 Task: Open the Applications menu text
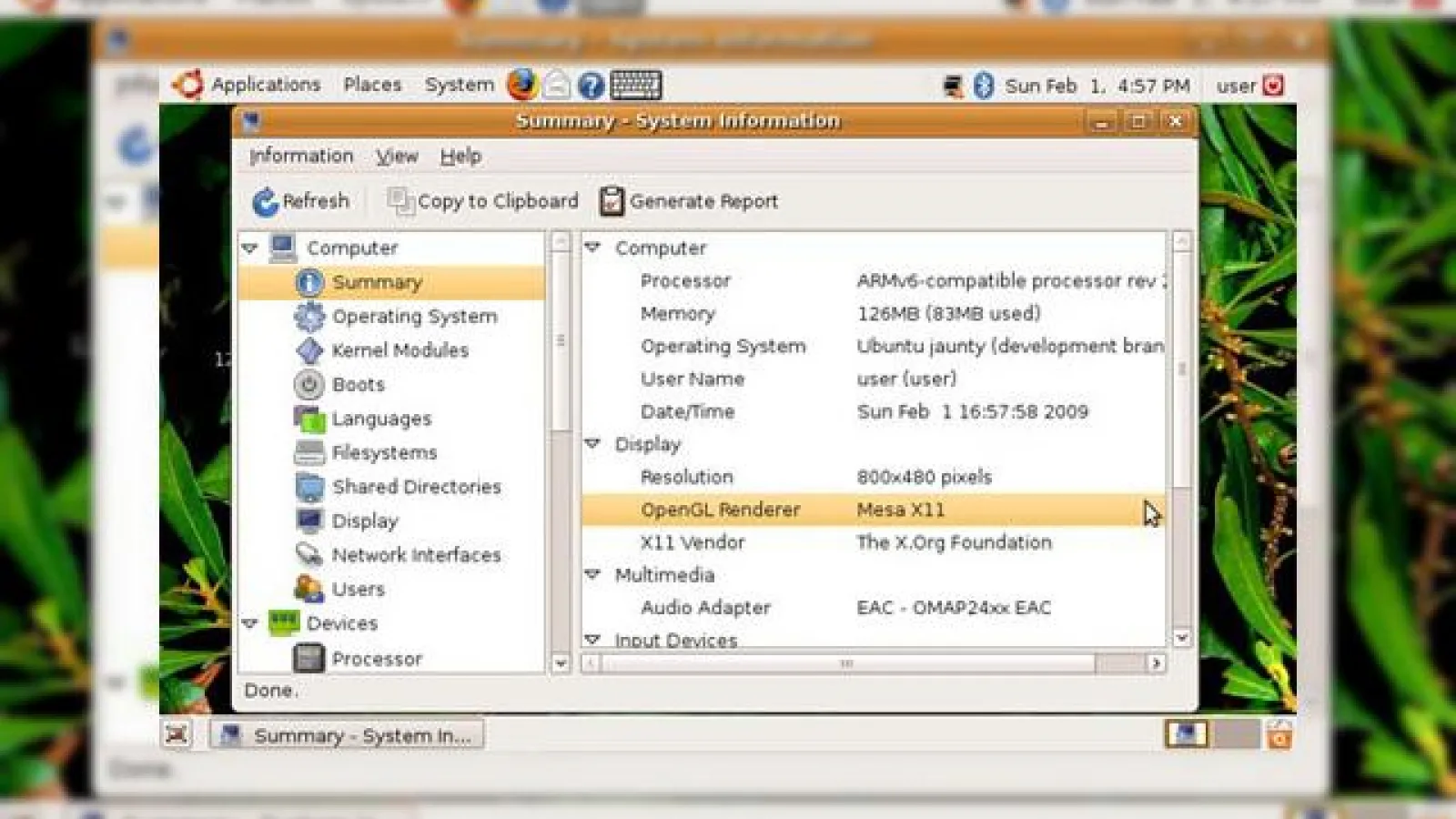[x=266, y=85]
